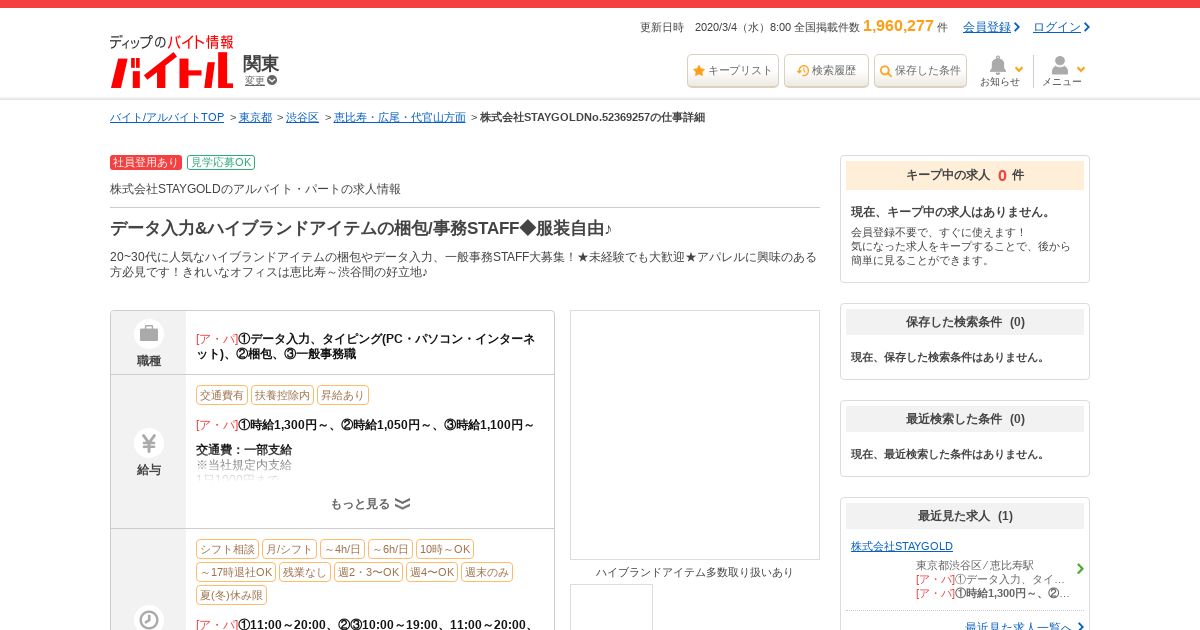Click the 職種 briefcase icon
The width and height of the screenshot is (1200, 630).
(149, 333)
